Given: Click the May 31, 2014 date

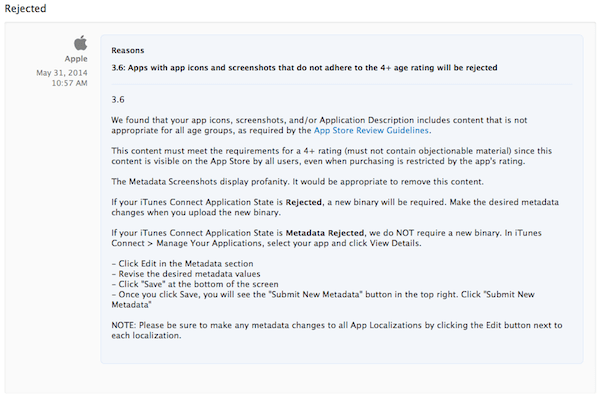Looking at the screenshot, I should pyautogui.click(x=62, y=73).
